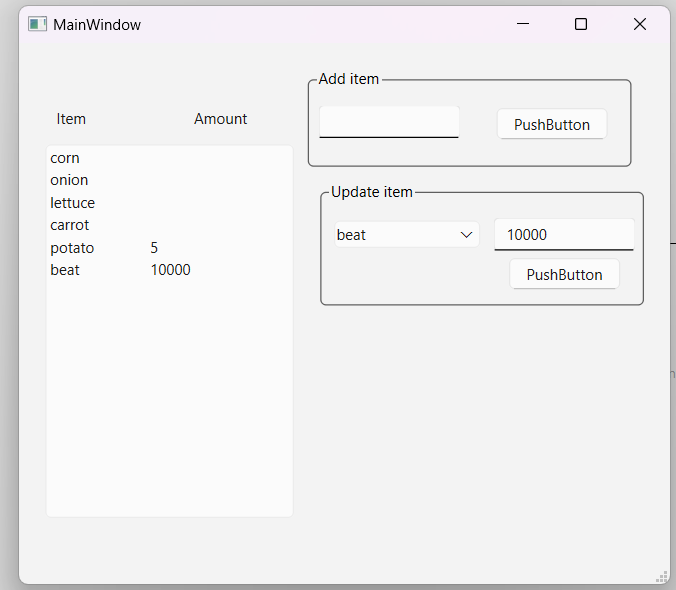Select potato in the item list
This screenshot has width=676, height=590.
pos(72,248)
